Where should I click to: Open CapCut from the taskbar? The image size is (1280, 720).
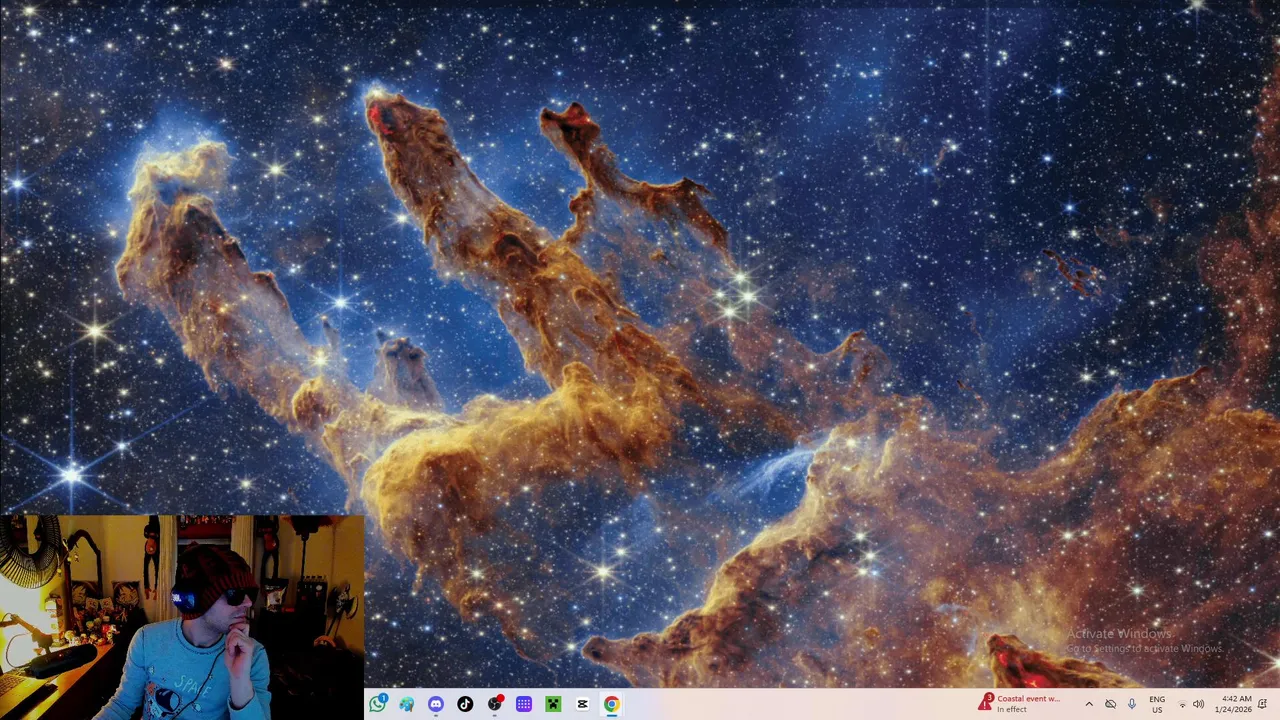(x=582, y=704)
